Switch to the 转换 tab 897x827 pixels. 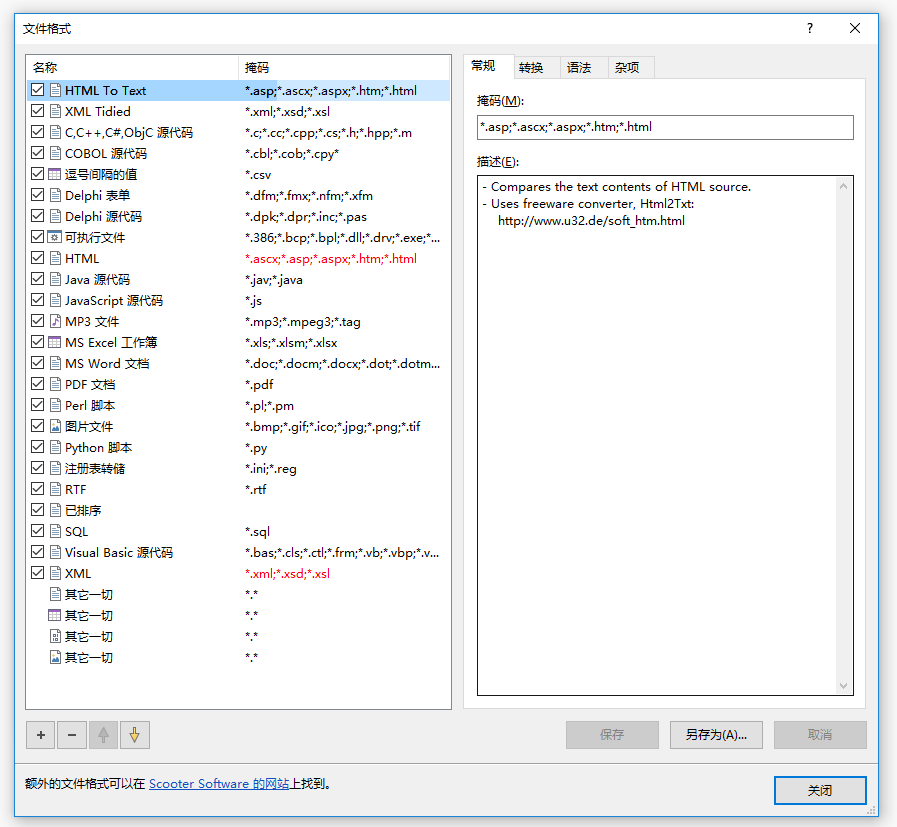(x=531, y=67)
